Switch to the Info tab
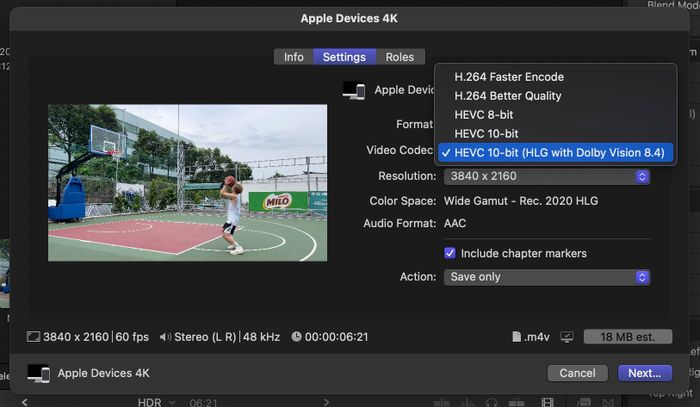Viewport: 700px width, 407px height. click(293, 57)
